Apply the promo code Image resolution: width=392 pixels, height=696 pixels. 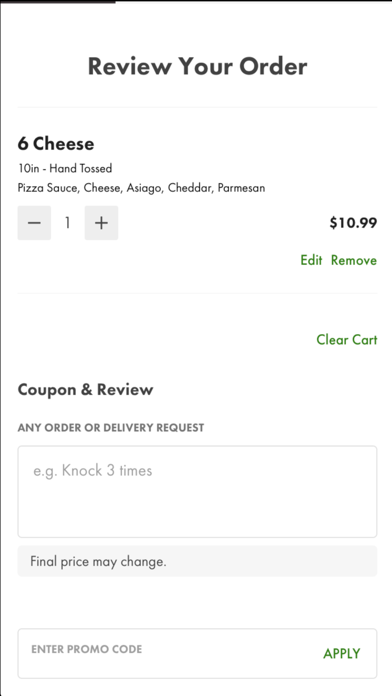coord(342,653)
